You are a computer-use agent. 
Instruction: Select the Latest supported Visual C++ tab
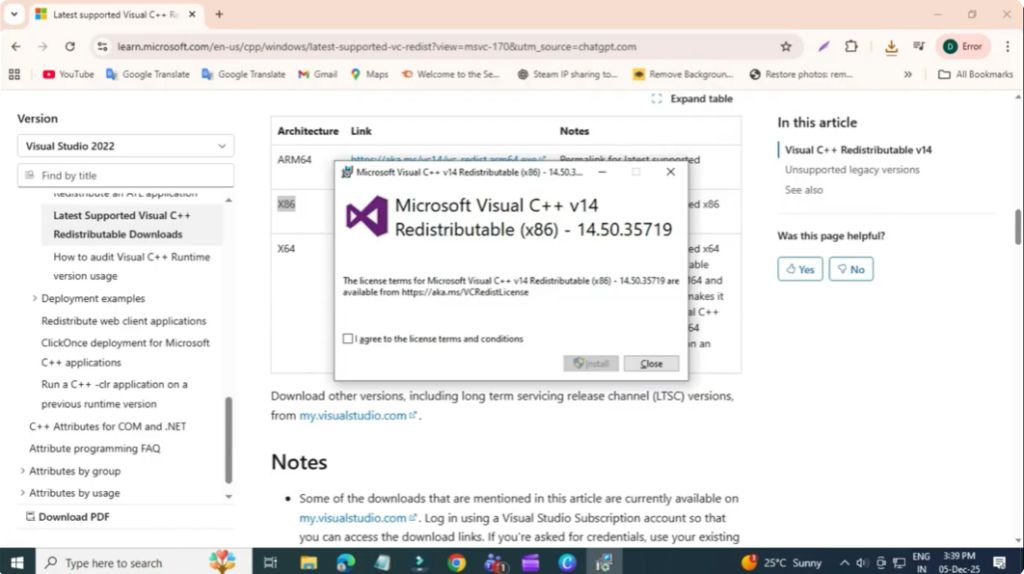pyautogui.click(x=116, y=14)
